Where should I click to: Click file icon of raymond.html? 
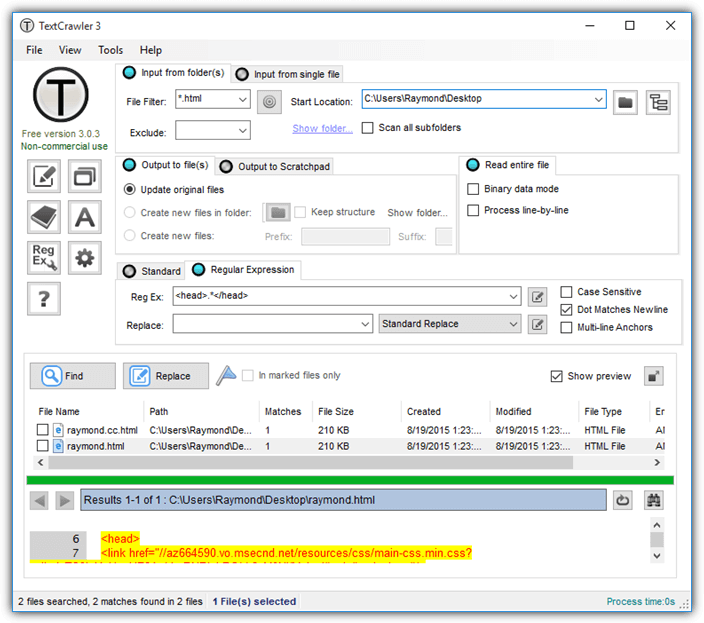(x=58, y=446)
